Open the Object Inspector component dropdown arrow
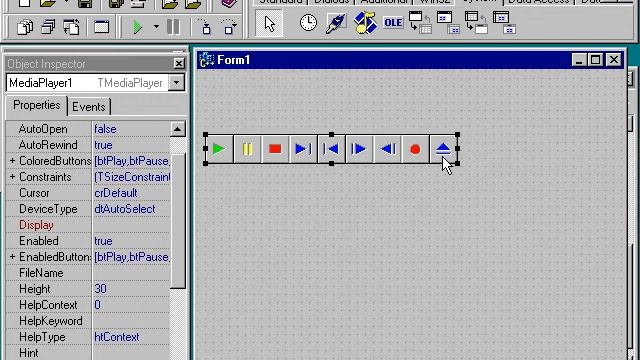The image size is (640, 360). click(x=176, y=83)
